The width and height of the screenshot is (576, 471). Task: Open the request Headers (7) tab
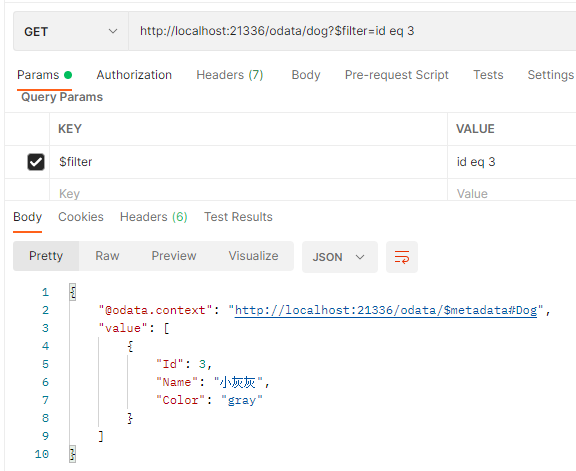[x=230, y=75]
